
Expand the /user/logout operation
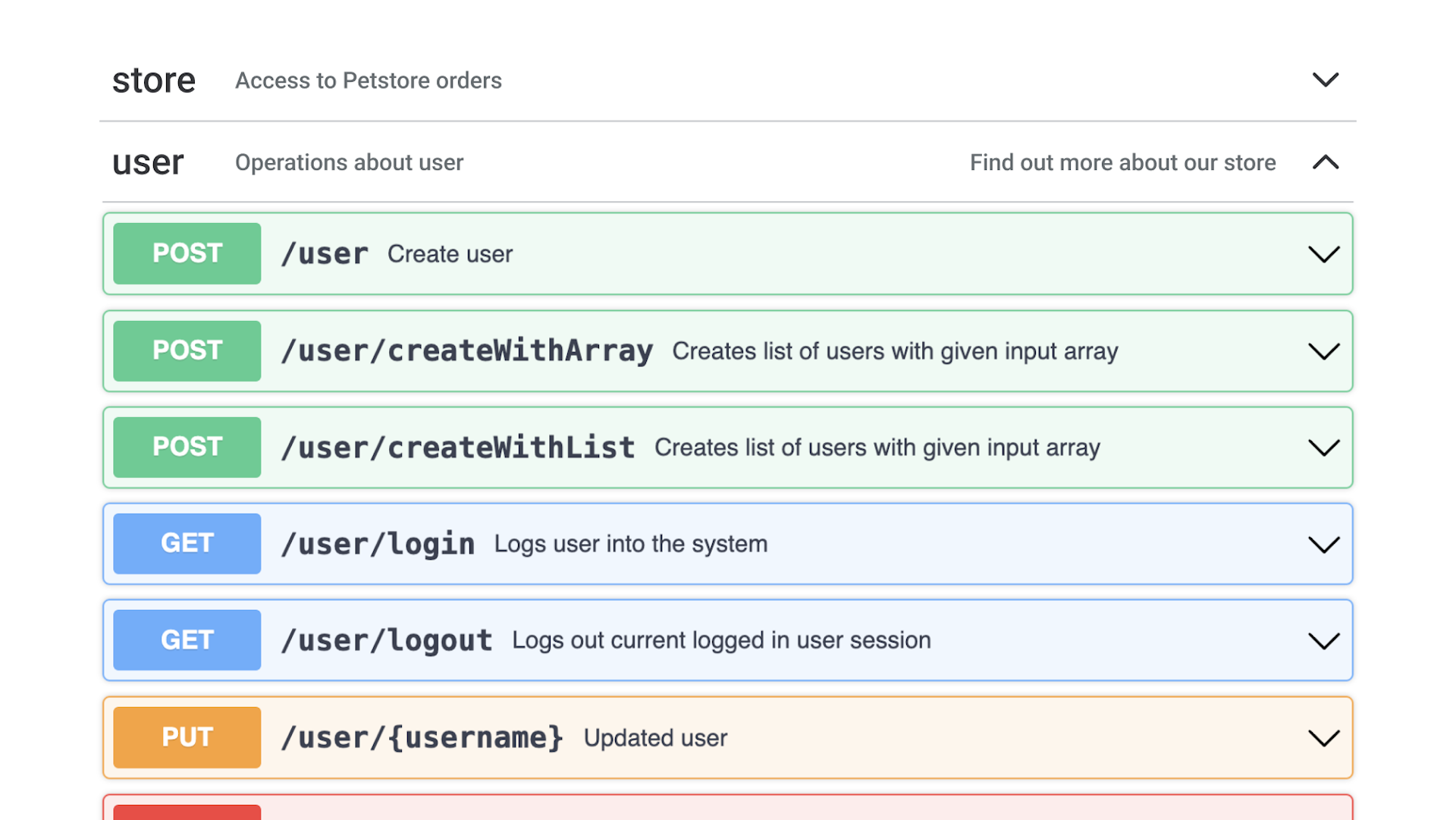click(x=1323, y=639)
